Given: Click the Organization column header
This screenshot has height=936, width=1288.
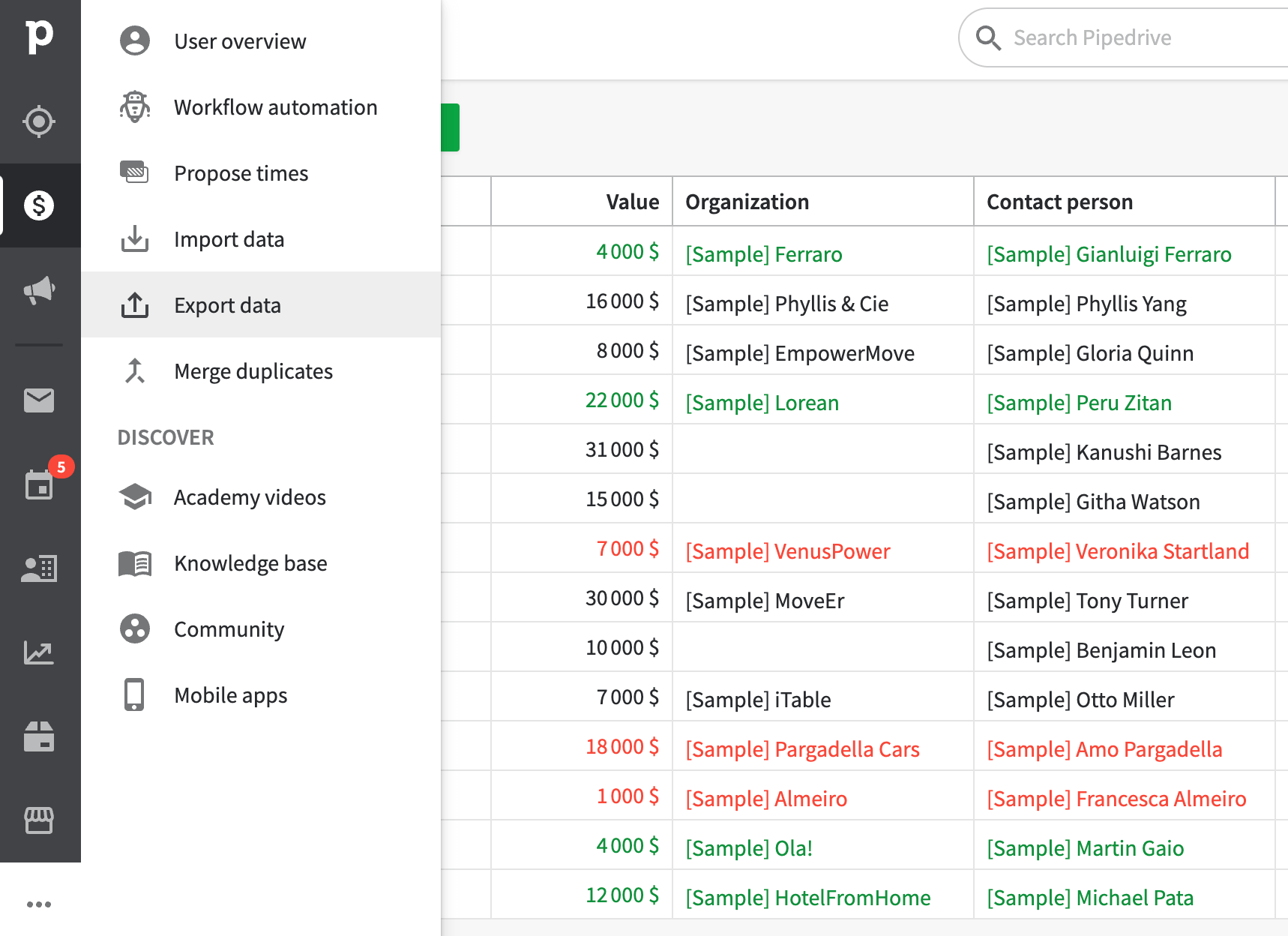Looking at the screenshot, I should [x=747, y=201].
